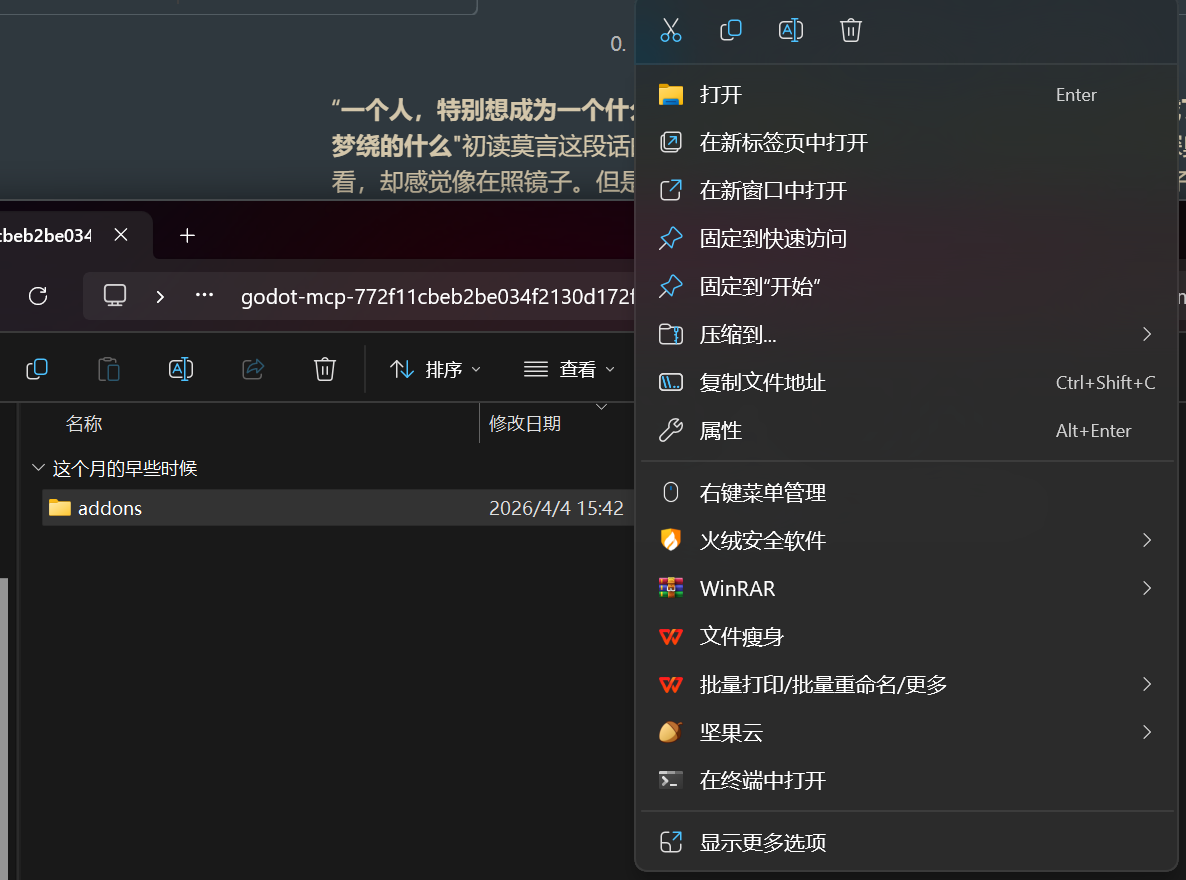This screenshot has height=880, width=1186.
Task: Click the Copy icon in Explorer toolbar
Action: 37,369
